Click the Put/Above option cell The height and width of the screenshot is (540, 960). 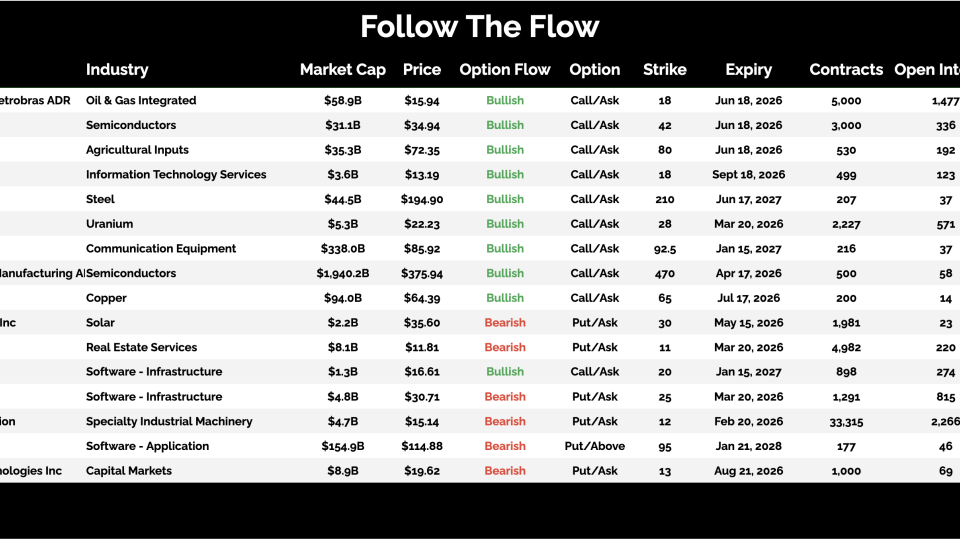tap(595, 446)
